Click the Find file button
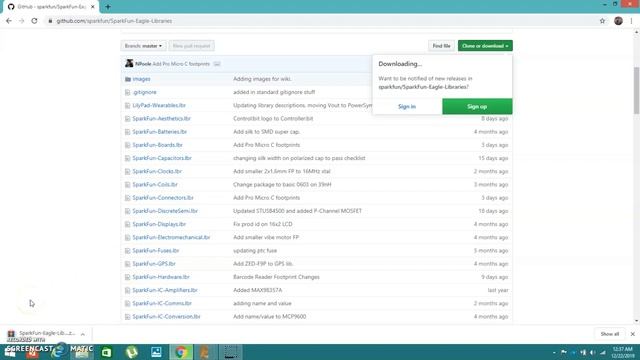Screen dimensions: 640x360 click(x=441, y=46)
